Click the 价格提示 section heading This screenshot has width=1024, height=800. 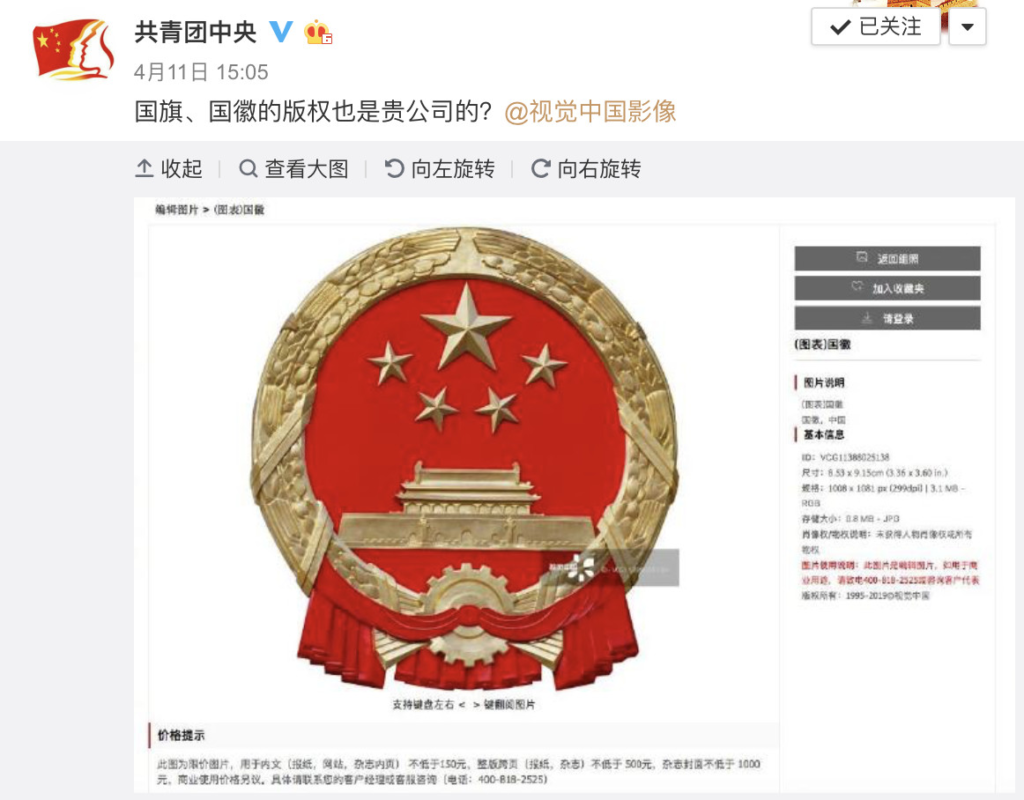pyautogui.click(x=181, y=735)
